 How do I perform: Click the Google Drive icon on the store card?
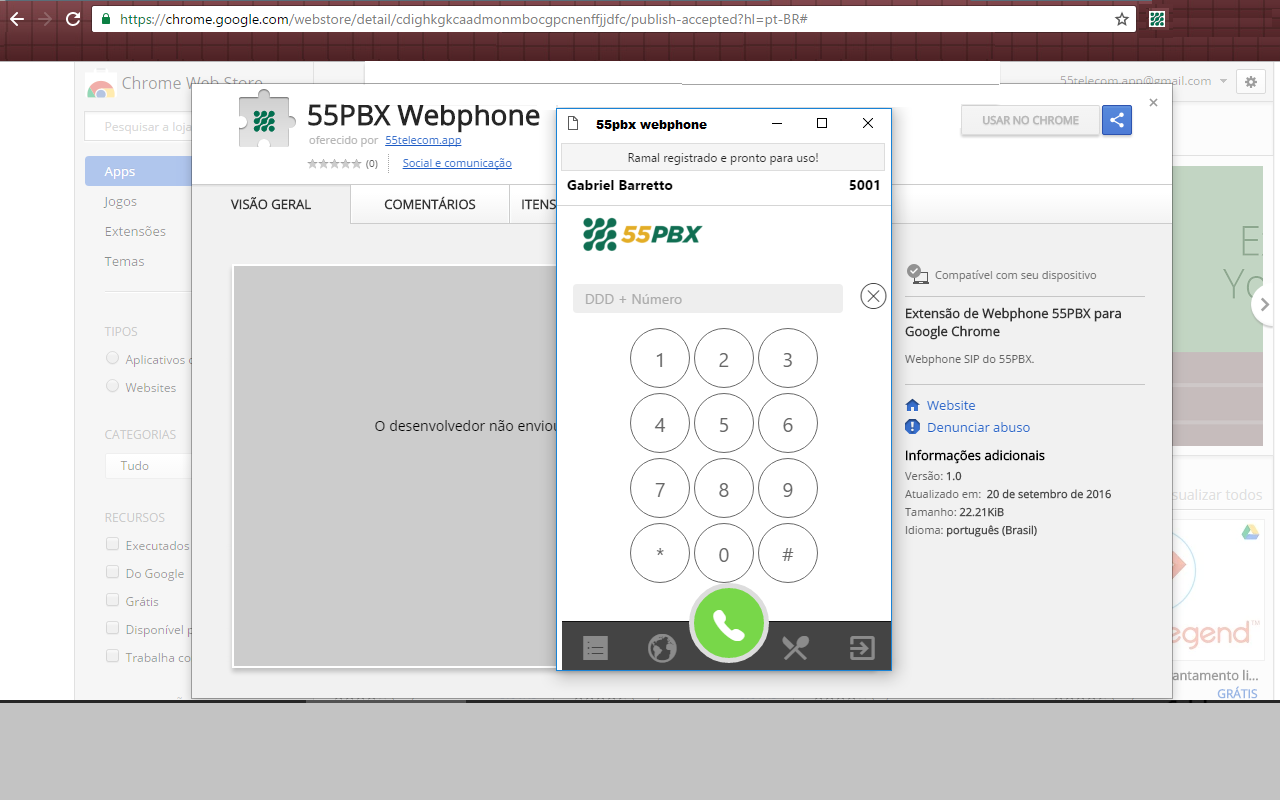(x=1250, y=532)
